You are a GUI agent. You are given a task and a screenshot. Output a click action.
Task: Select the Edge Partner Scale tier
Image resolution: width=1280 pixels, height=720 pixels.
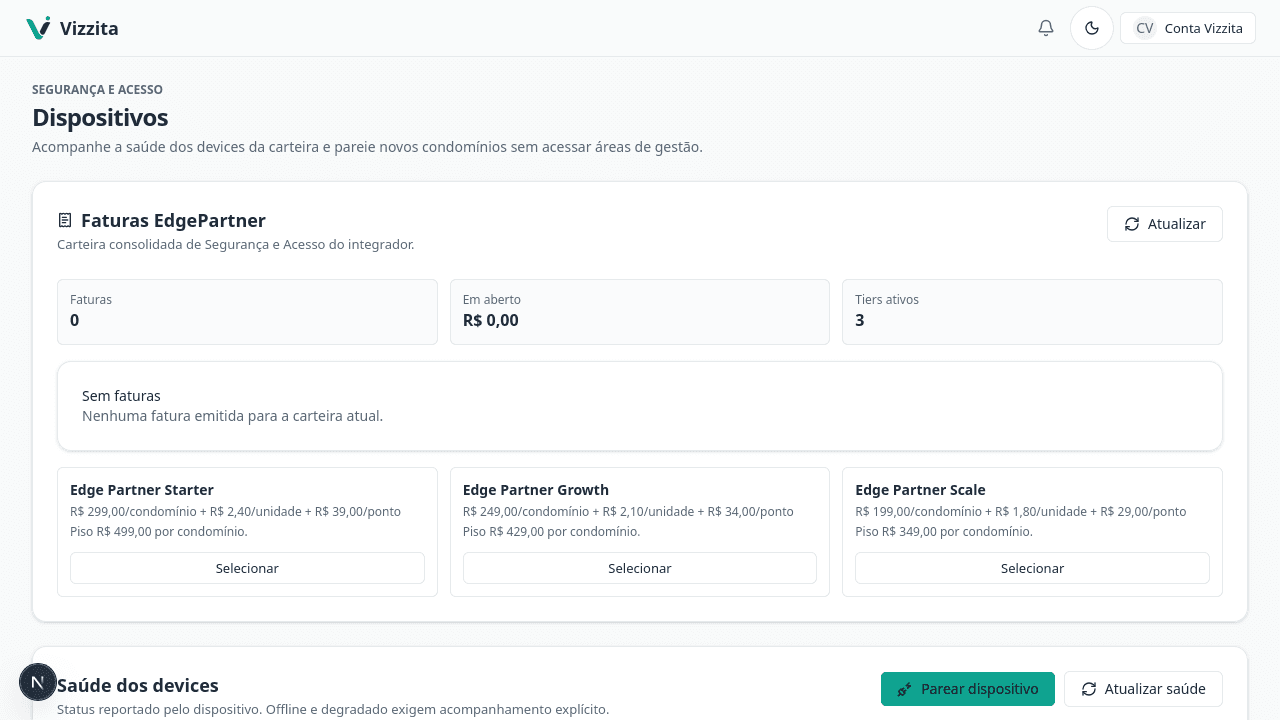[1032, 568]
